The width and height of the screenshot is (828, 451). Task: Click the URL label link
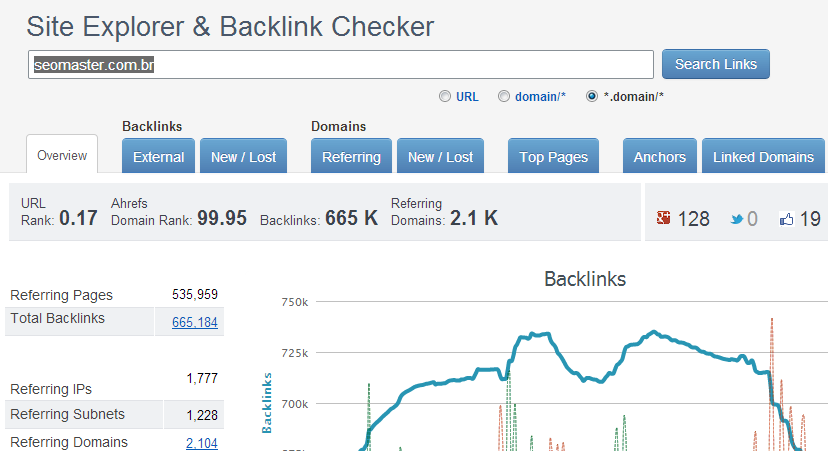click(x=467, y=97)
